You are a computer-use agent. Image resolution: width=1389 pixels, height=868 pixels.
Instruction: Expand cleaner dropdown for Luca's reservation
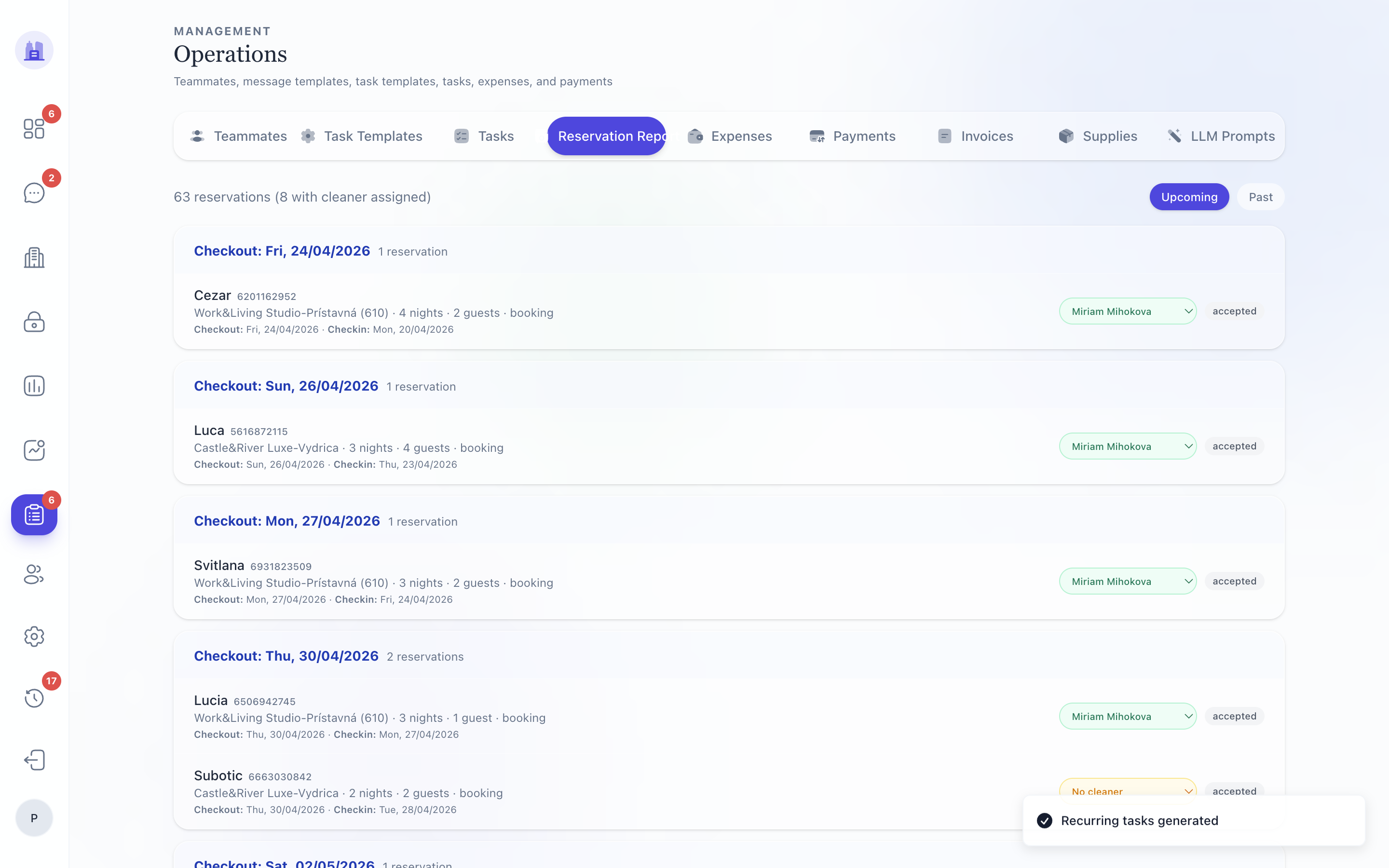1127,446
